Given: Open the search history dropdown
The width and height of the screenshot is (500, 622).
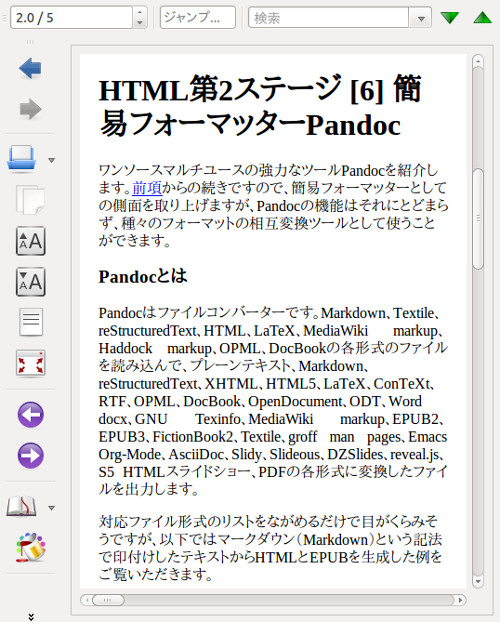Looking at the screenshot, I should click(x=421, y=18).
